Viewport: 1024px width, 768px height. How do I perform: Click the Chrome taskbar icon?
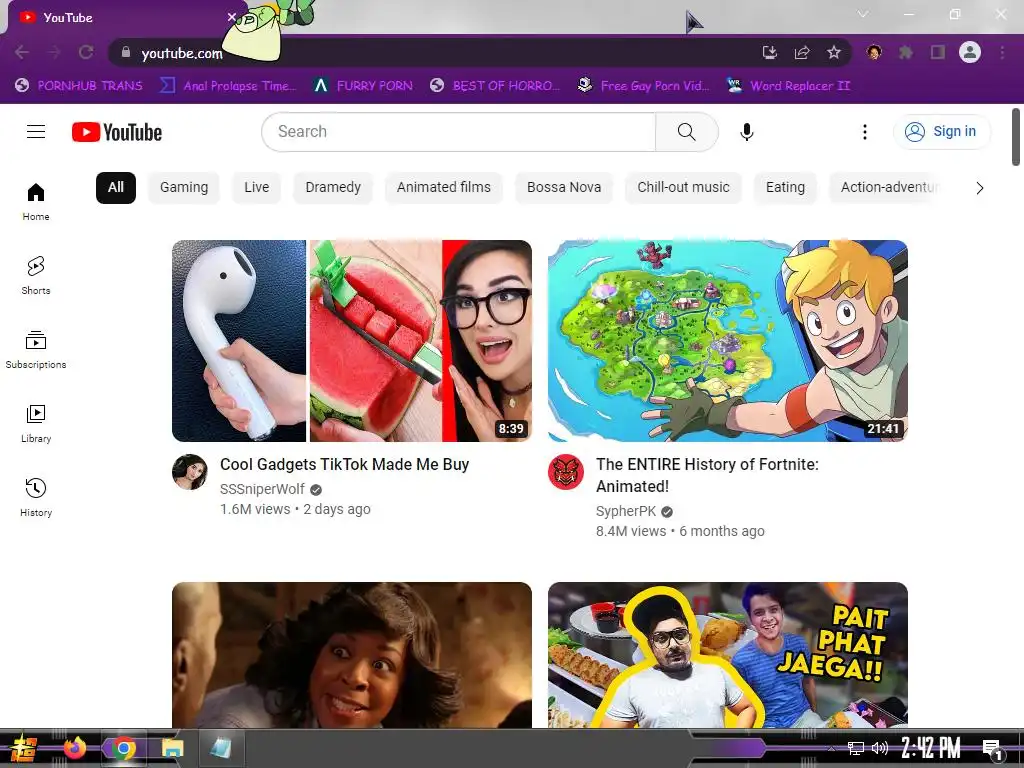pyautogui.click(x=123, y=748)
